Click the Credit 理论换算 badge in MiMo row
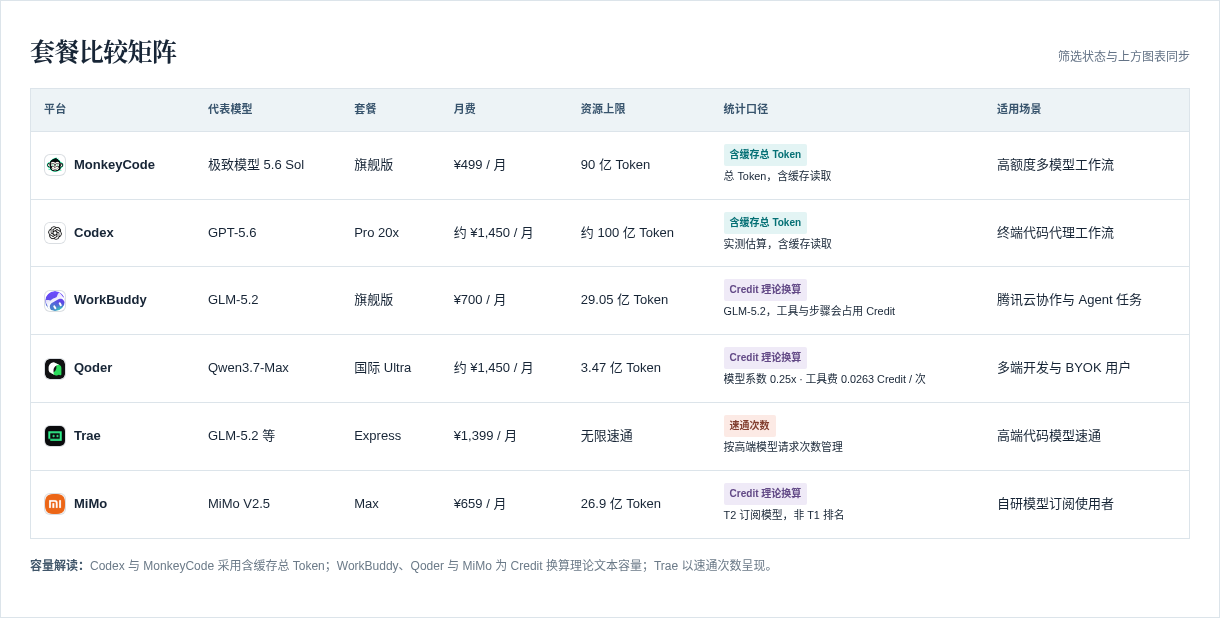This screenshot has height=618, width=1220. (765, 494)
